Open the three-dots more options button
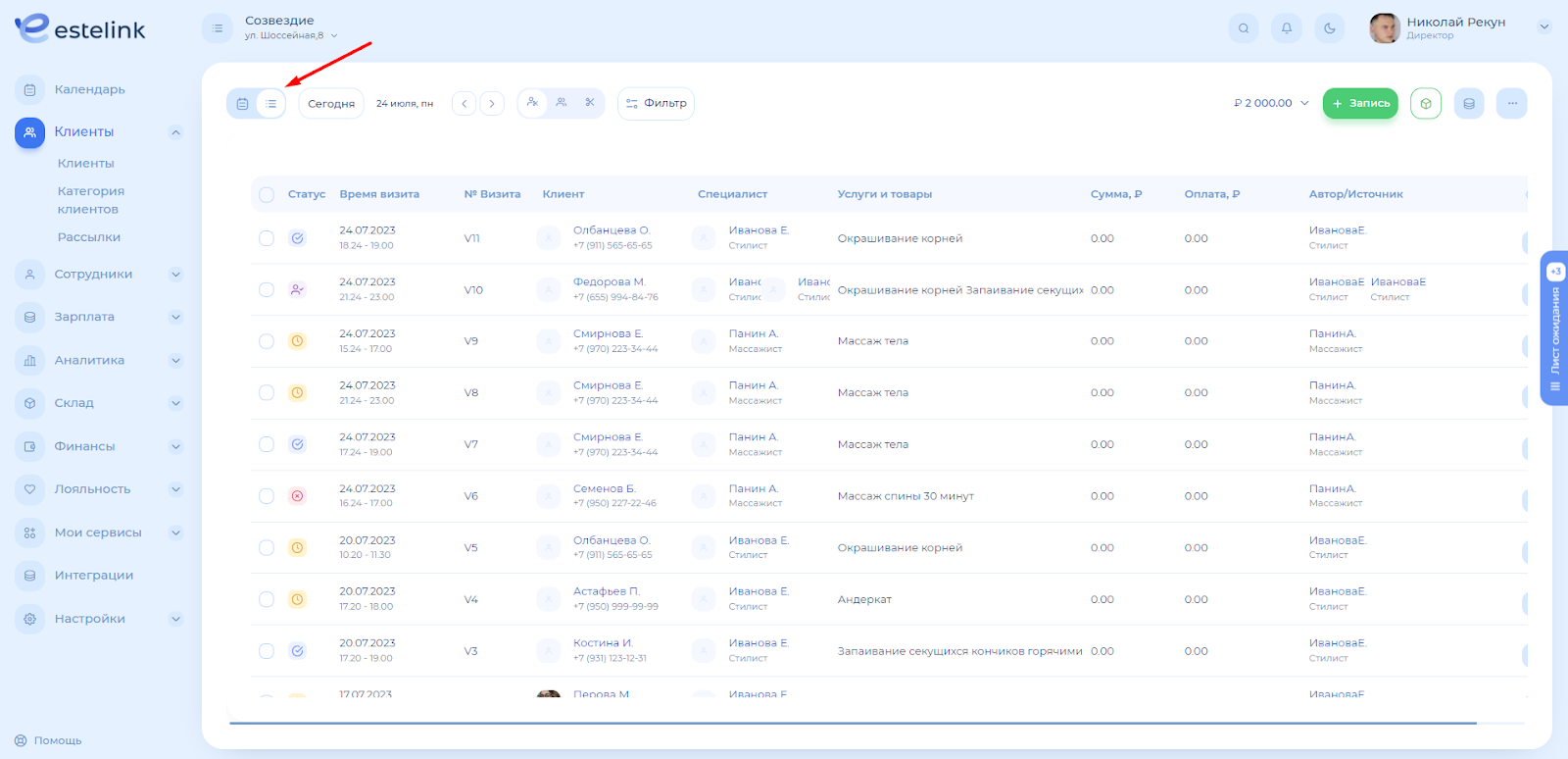Image resolution: width=1568 pixels, height=759 pixels. (1512, 104)
